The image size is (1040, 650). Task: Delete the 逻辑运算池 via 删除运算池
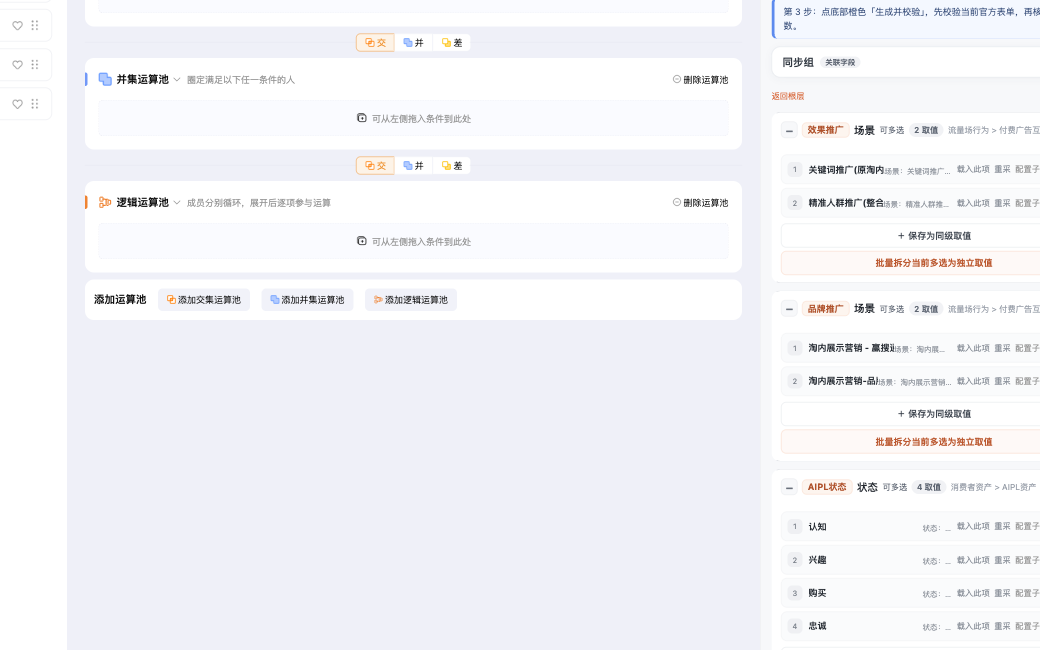pos(700,203)
